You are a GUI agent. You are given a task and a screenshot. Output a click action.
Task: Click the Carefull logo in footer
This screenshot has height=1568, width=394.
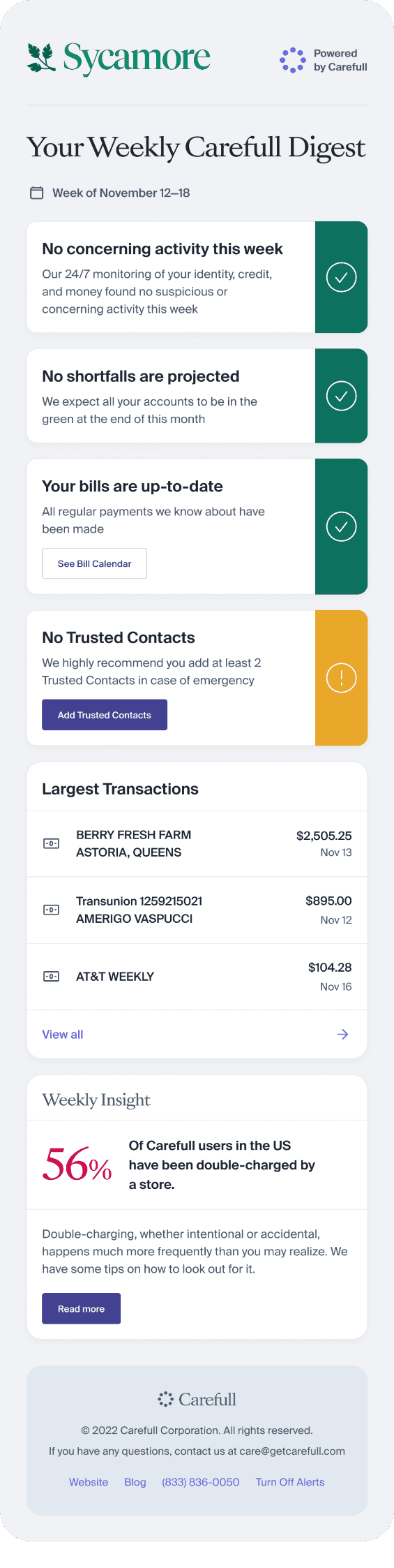coord(197,1399)
